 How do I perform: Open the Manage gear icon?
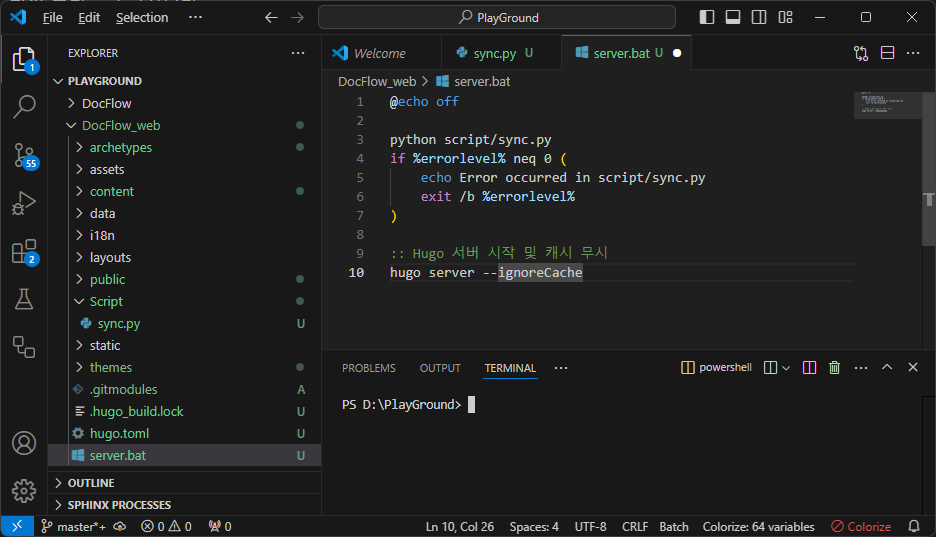coord(24,490)
